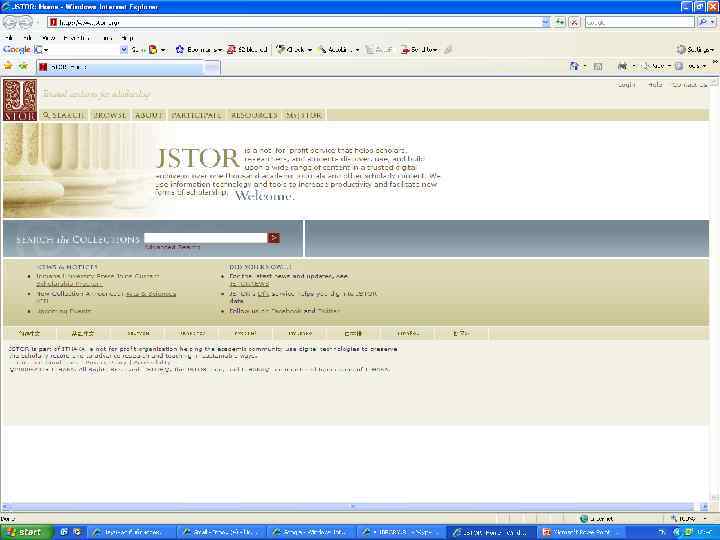720x540 pixels.
Task: Click the JSTOR logo
Action: pos(20,100)
